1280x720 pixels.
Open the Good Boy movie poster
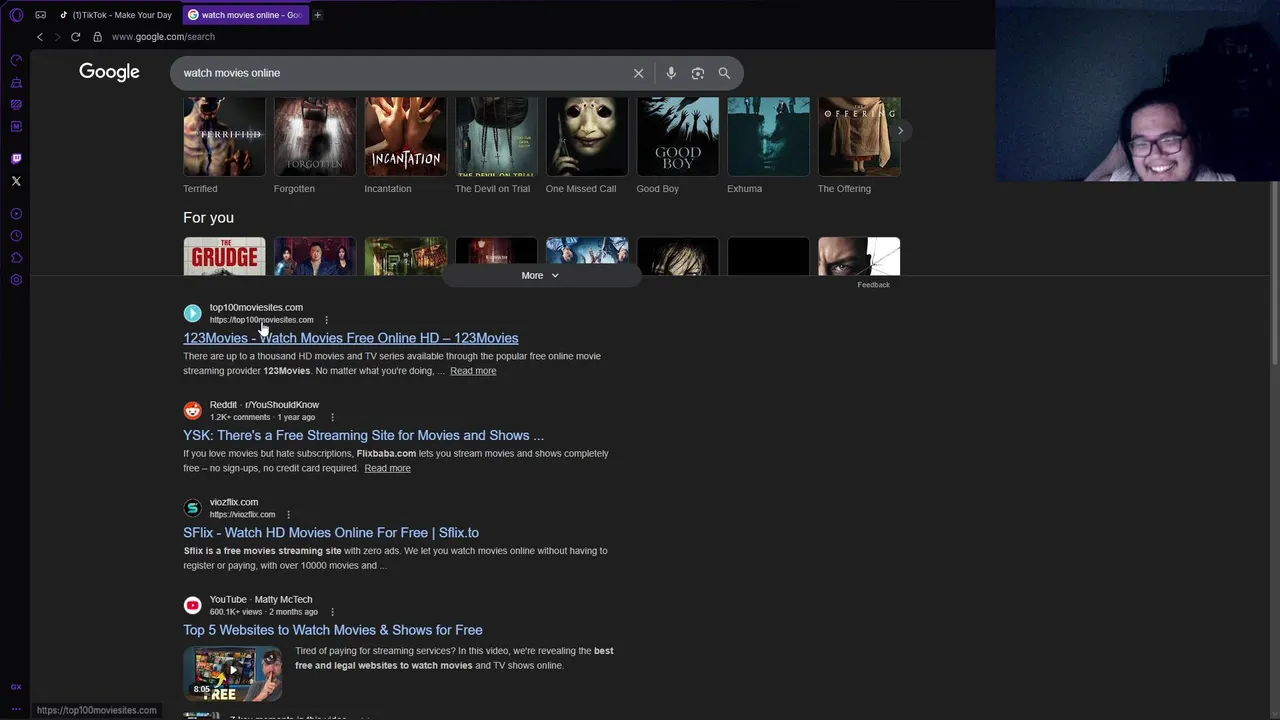[677, 136]
